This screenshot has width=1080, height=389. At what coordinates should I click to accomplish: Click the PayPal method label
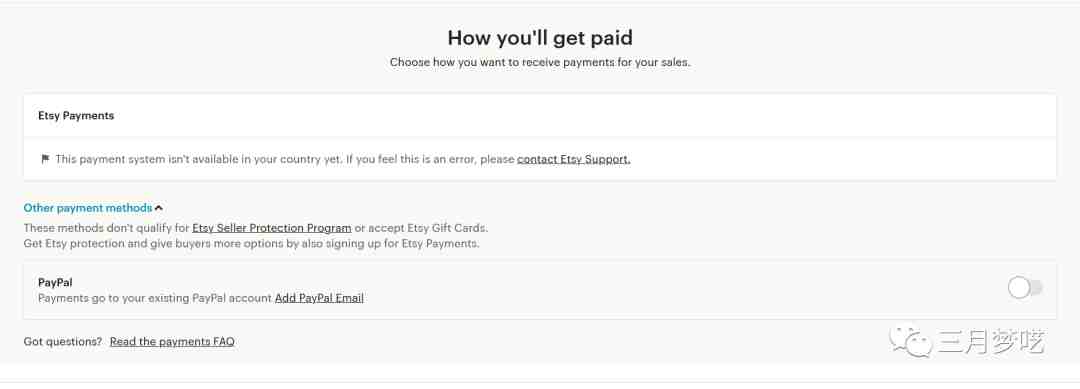55,282
